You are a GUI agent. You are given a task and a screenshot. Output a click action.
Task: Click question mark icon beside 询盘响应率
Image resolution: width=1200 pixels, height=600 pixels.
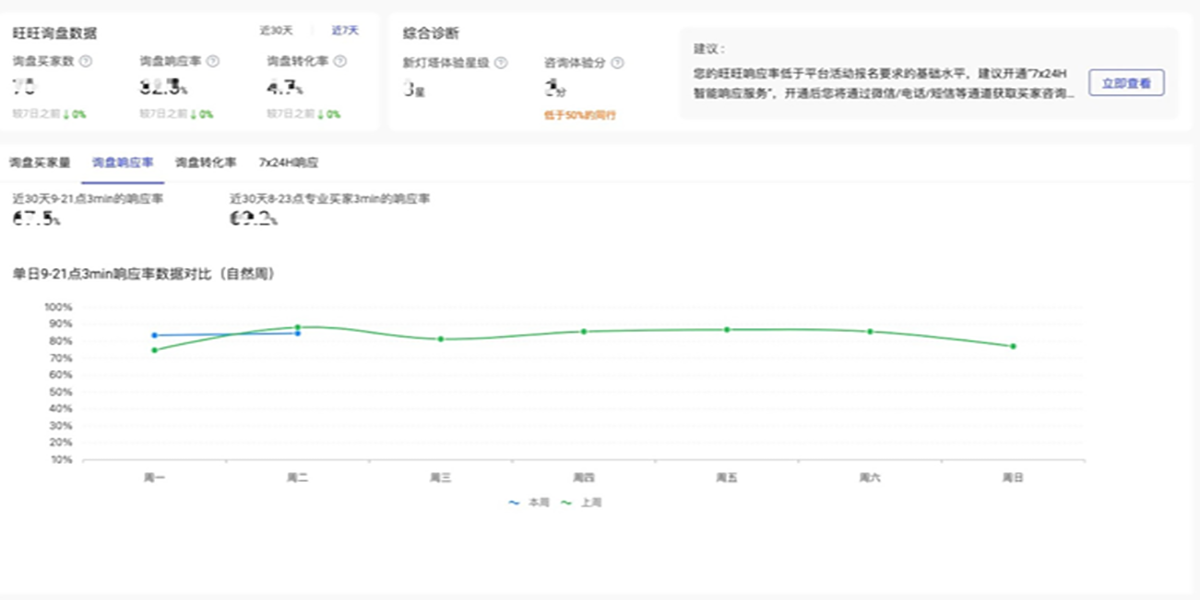pos(215,60)
